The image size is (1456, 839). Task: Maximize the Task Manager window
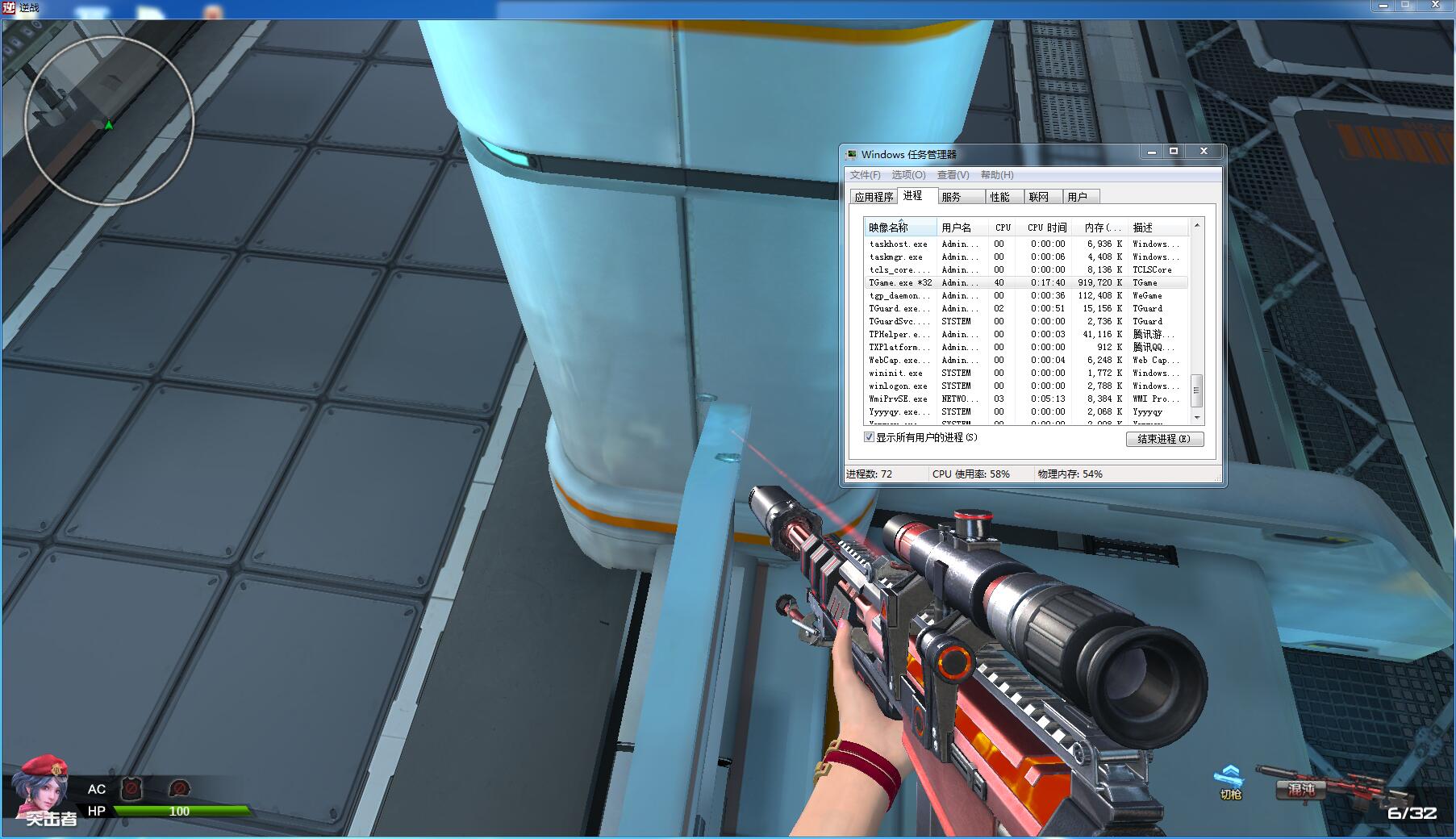[1174, 152]
